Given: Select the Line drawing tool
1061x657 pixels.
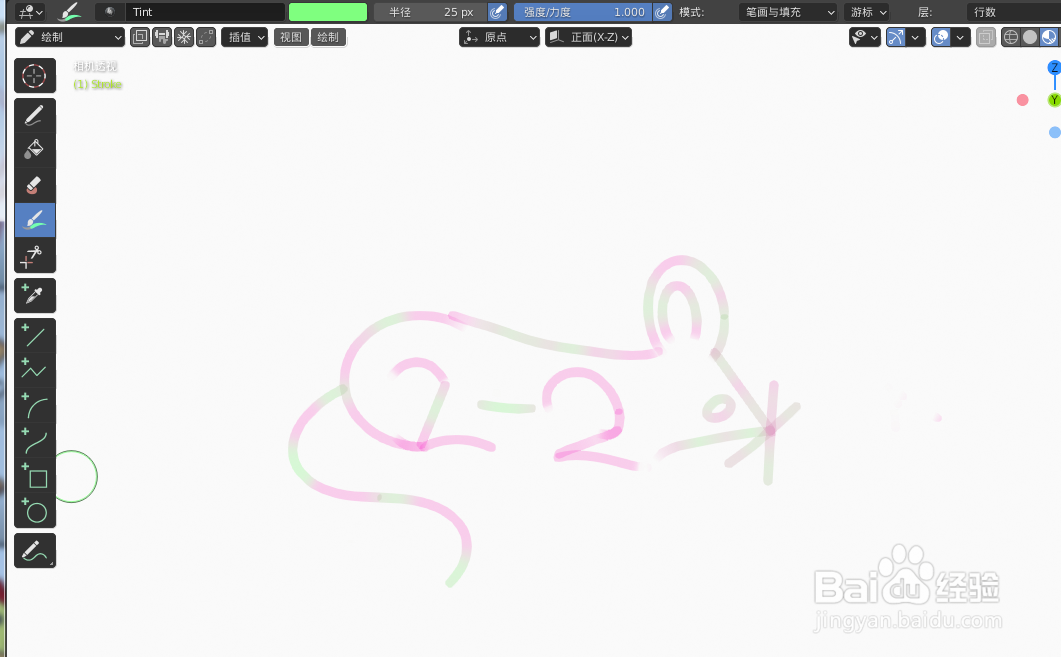Looking at the screenshot, I should coord(34,335).
